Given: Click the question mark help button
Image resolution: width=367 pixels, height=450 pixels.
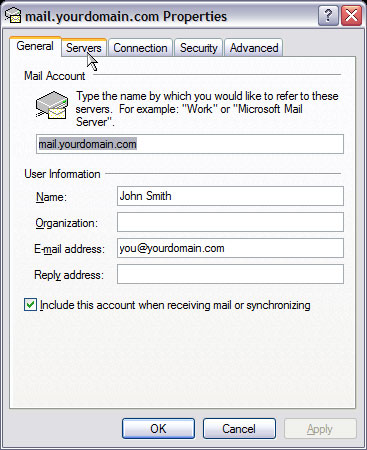Looking at the screenshot, I should point(328,15).
